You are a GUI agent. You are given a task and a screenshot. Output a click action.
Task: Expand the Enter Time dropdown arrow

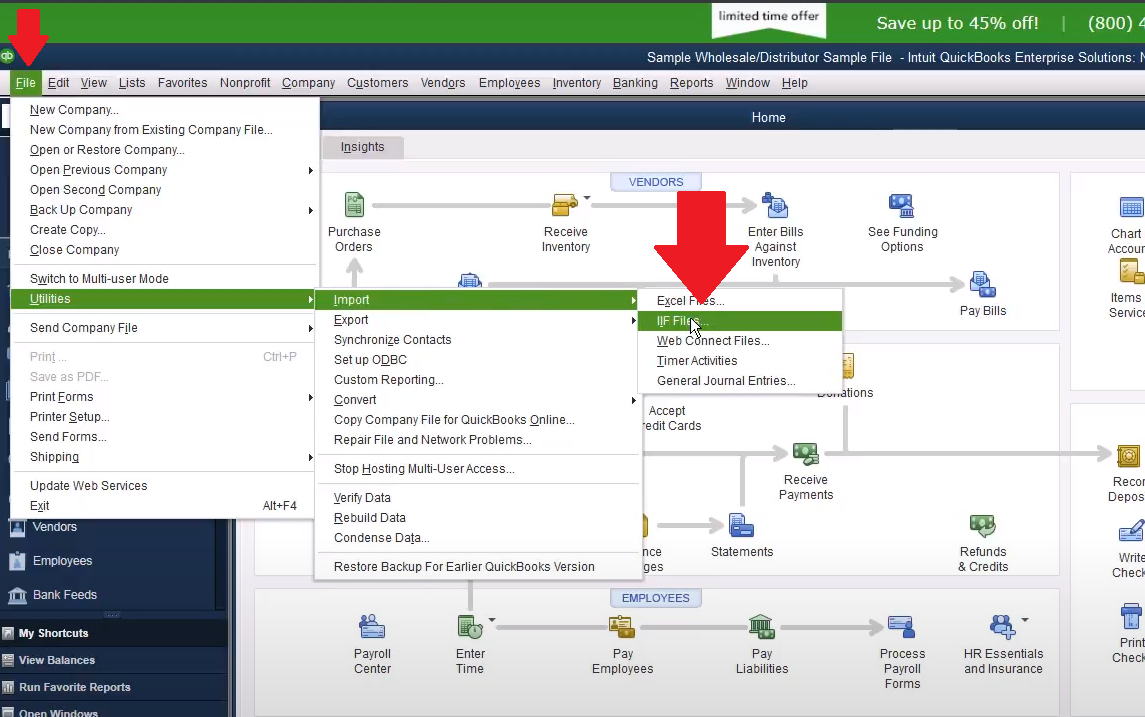click(492, 621)
